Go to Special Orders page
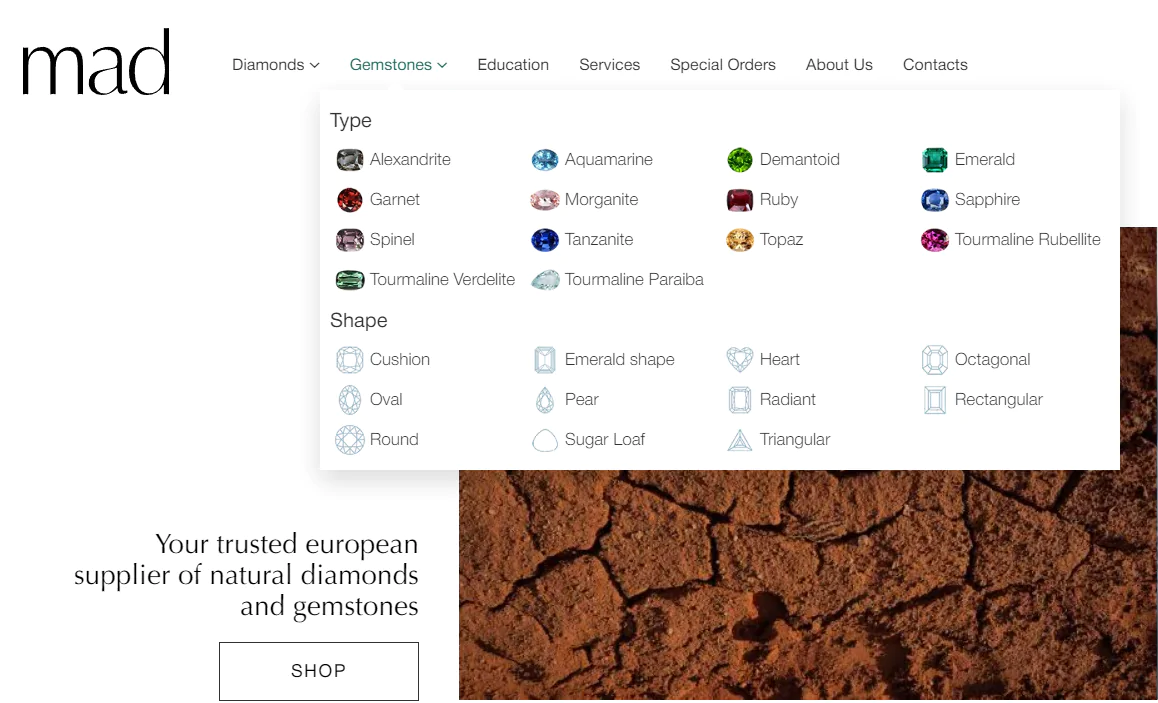The width and height of the screenshot is (1158, 703). click(722, 65)
